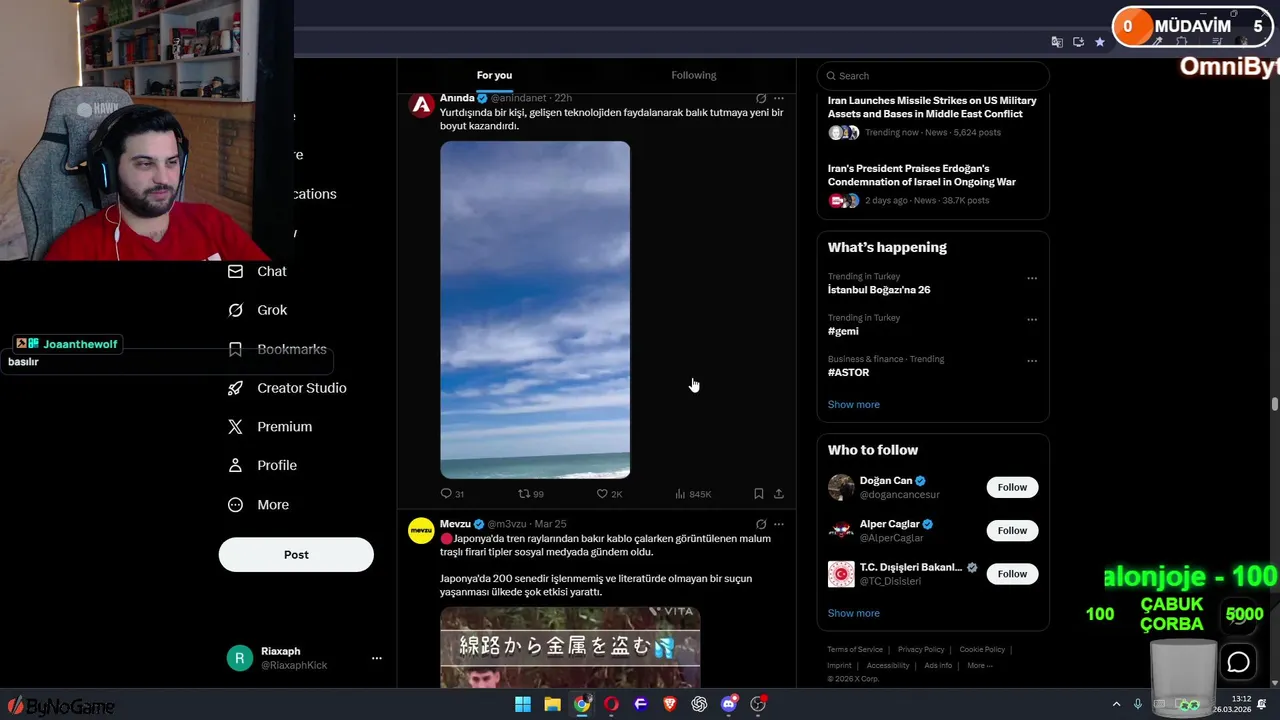This screenshot has width=1280, height=720.
Task: Bookmark the Anında tweet
Action: 759,494
